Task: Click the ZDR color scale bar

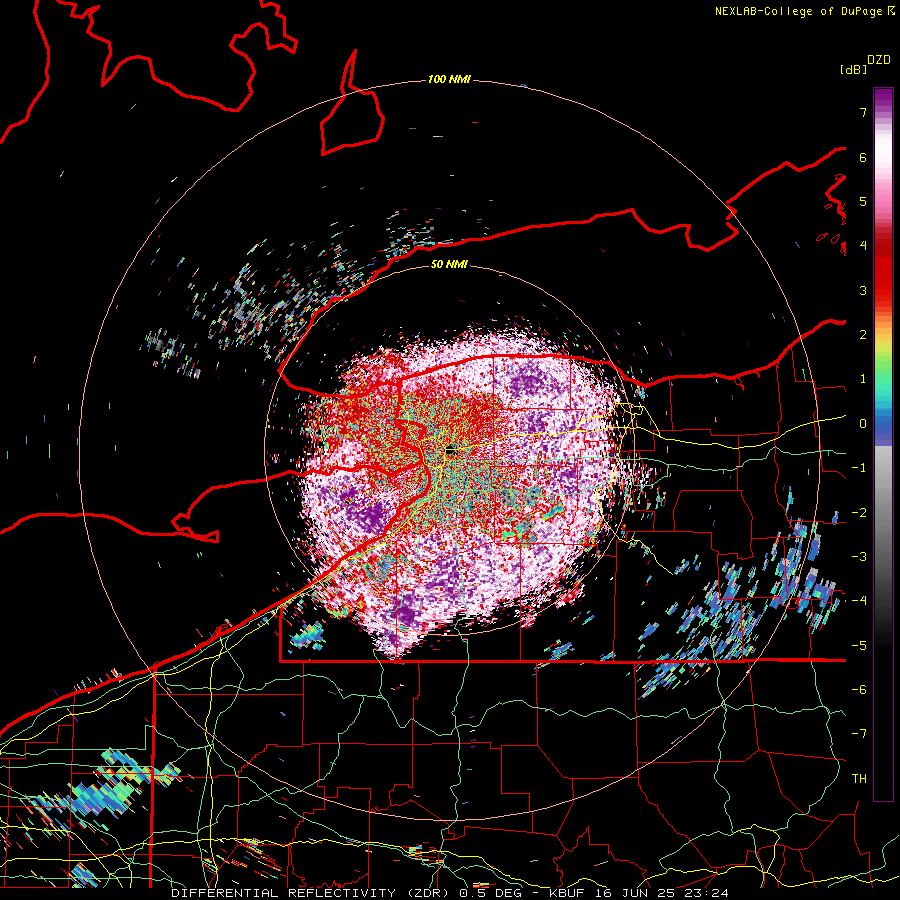Action: point(883,444)
